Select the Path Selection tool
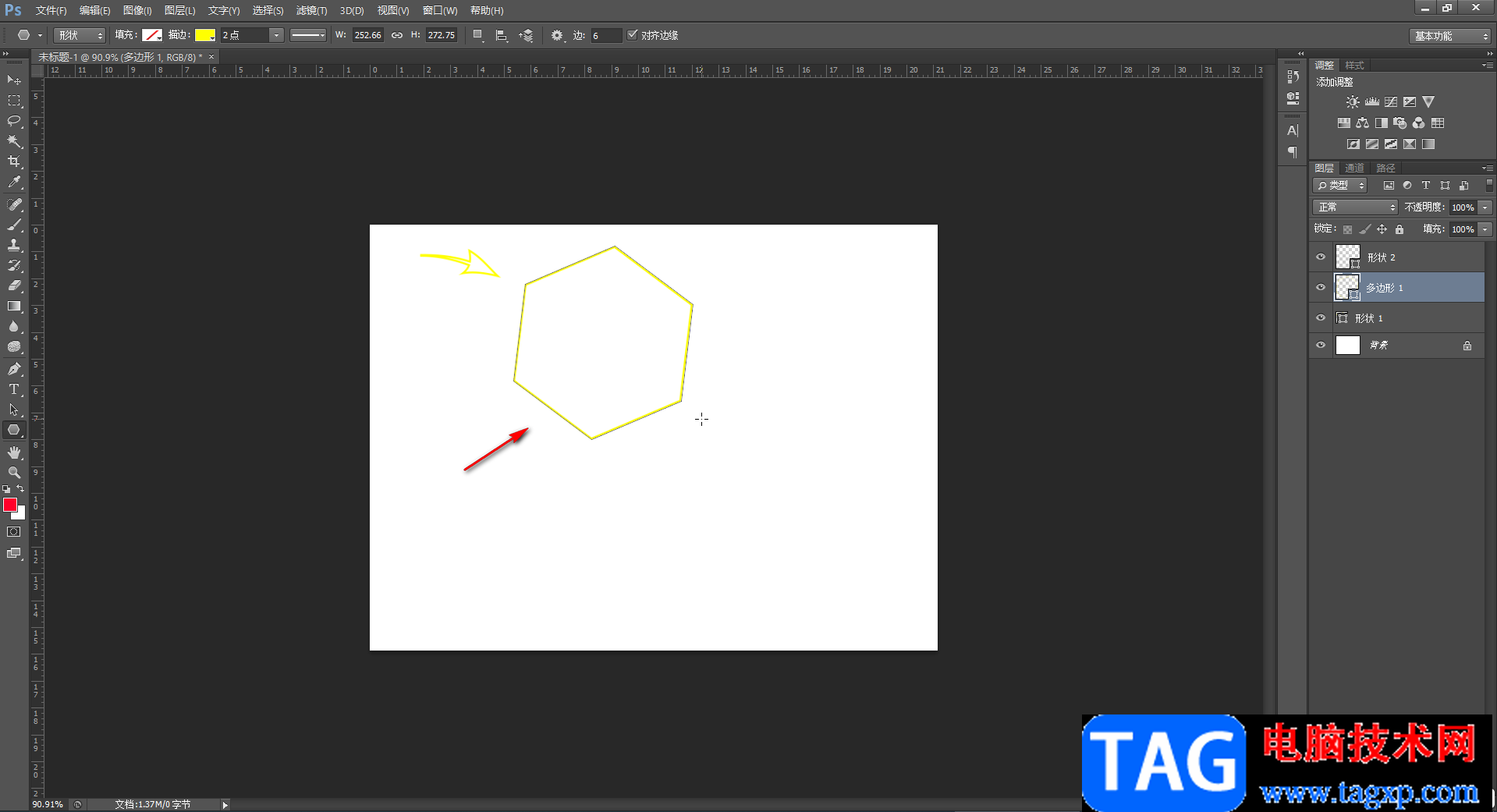This screenshot has width=1497, height=812. (x=14, y=410)
